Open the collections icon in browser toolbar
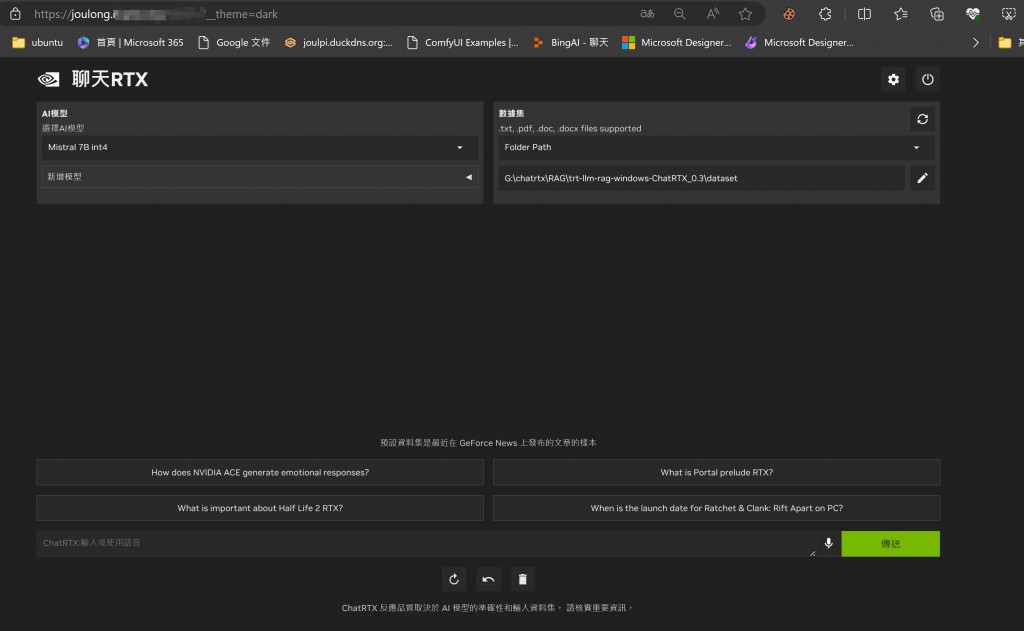Viewport: 1024px width, 631px height. (936, 14)
